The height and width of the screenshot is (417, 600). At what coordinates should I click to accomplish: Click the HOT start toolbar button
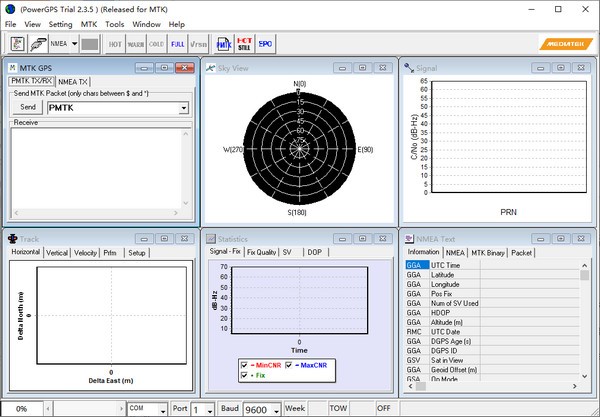[x=115, y=44]
